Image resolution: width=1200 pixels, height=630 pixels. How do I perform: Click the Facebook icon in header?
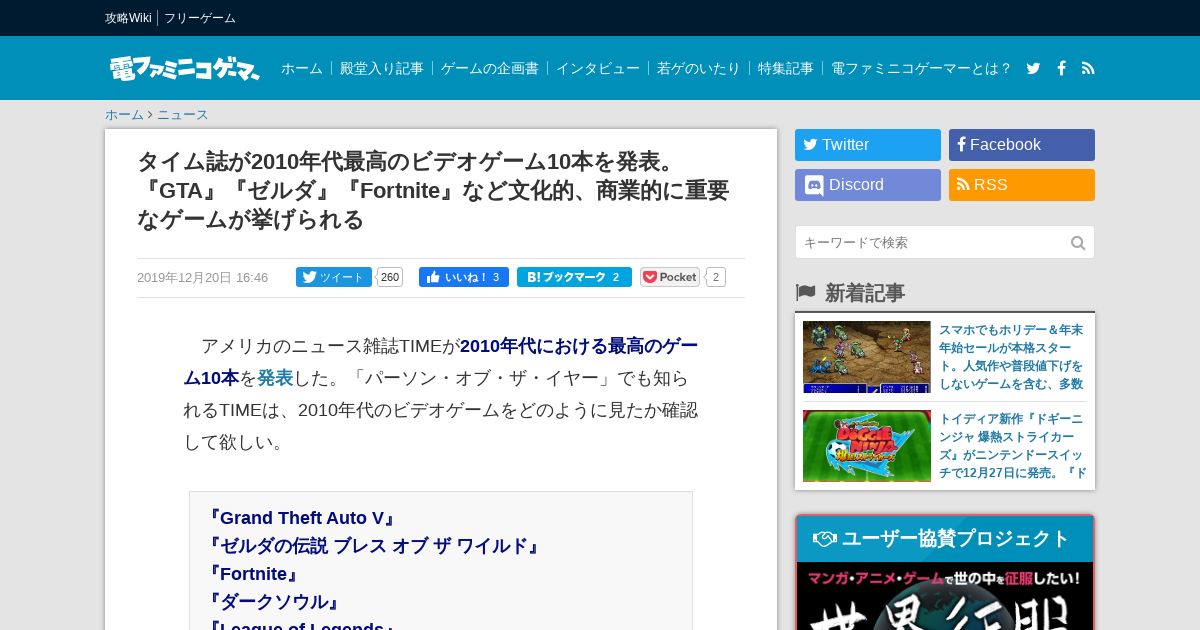click(1061, 68)
